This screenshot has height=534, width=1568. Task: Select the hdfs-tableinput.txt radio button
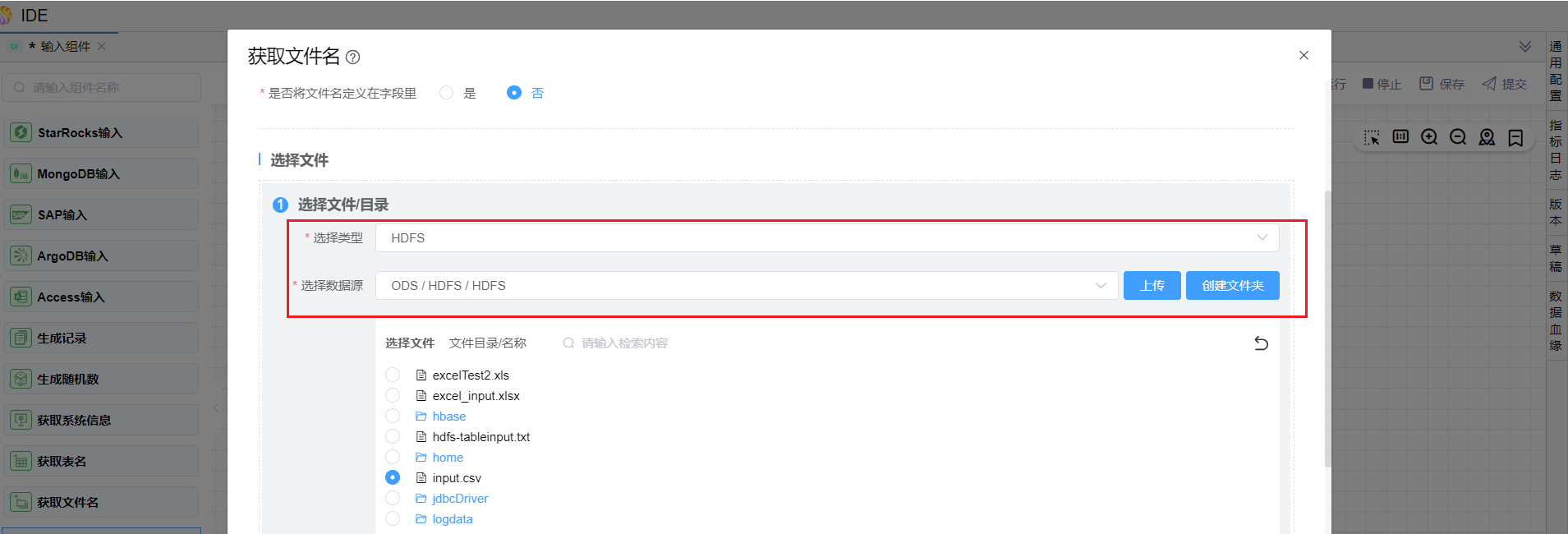(393, 436)
